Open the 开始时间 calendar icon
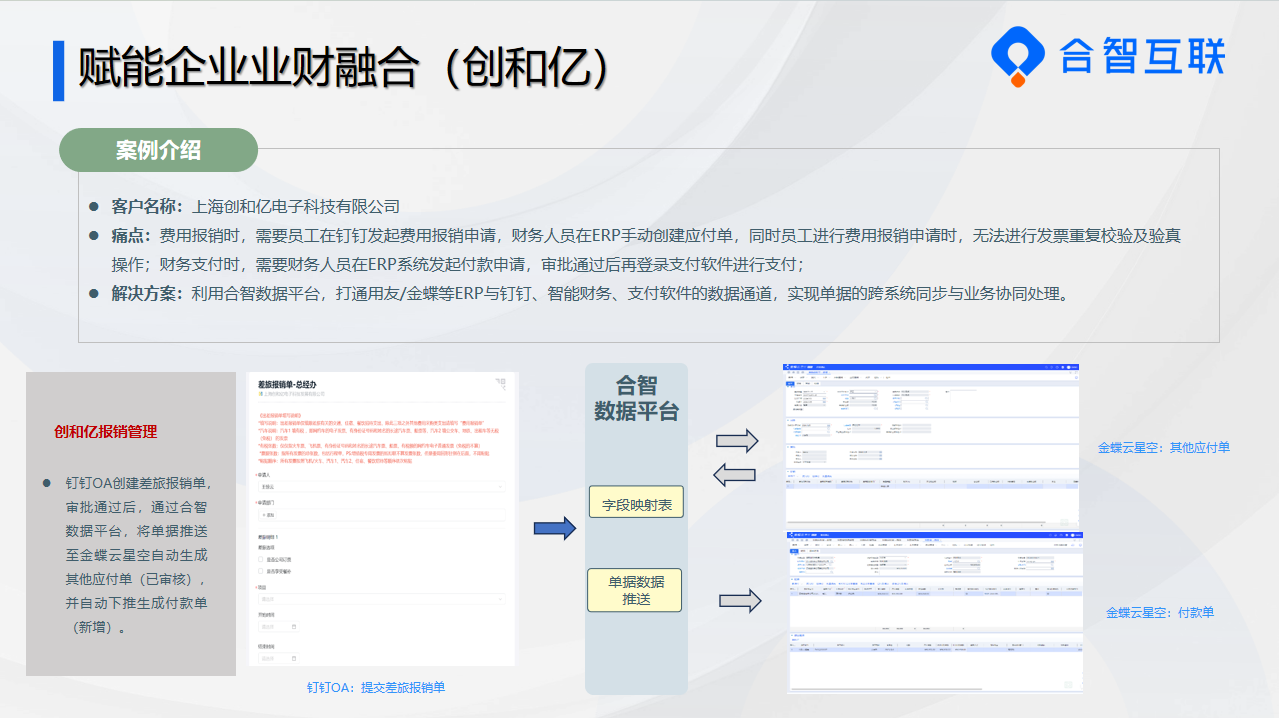Screen dimensions: 1279x718 (294, 627)
